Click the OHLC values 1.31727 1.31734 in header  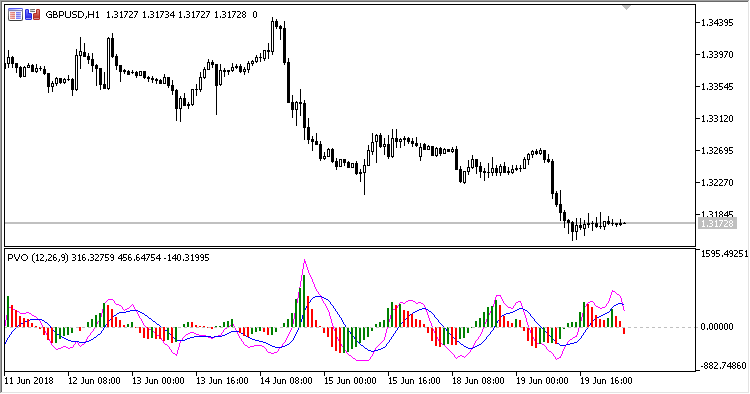point(140,15)
